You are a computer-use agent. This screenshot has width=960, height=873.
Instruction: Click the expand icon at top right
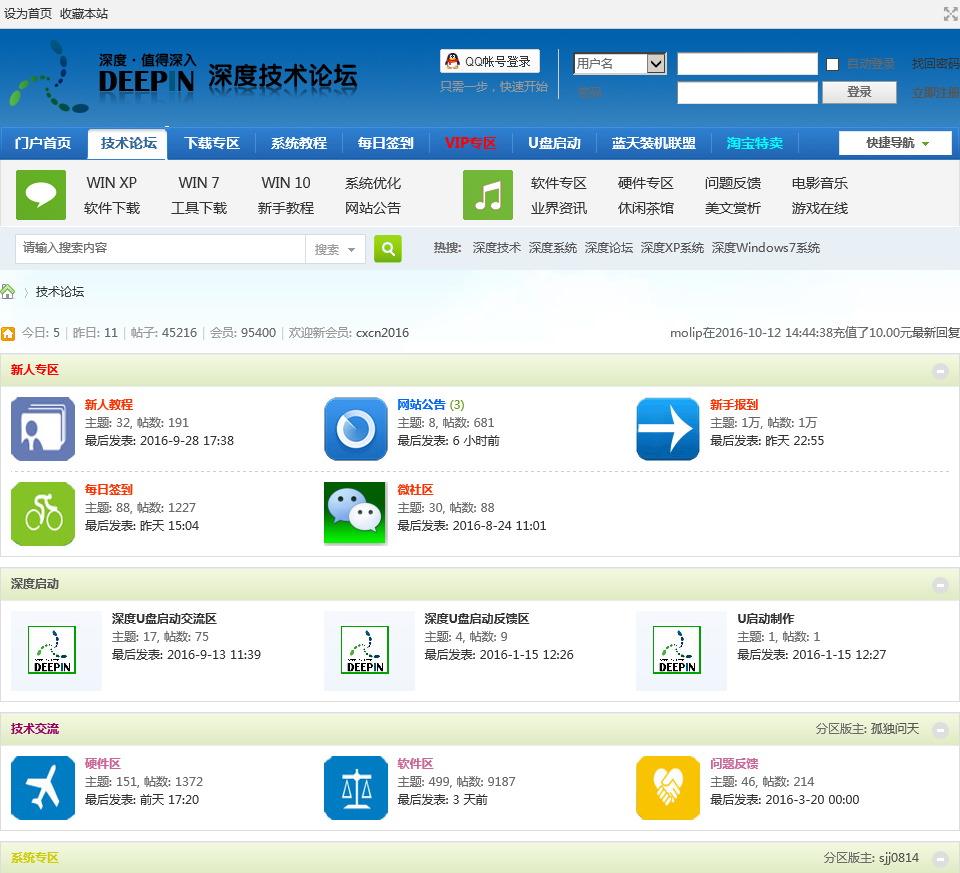point(951,13)
